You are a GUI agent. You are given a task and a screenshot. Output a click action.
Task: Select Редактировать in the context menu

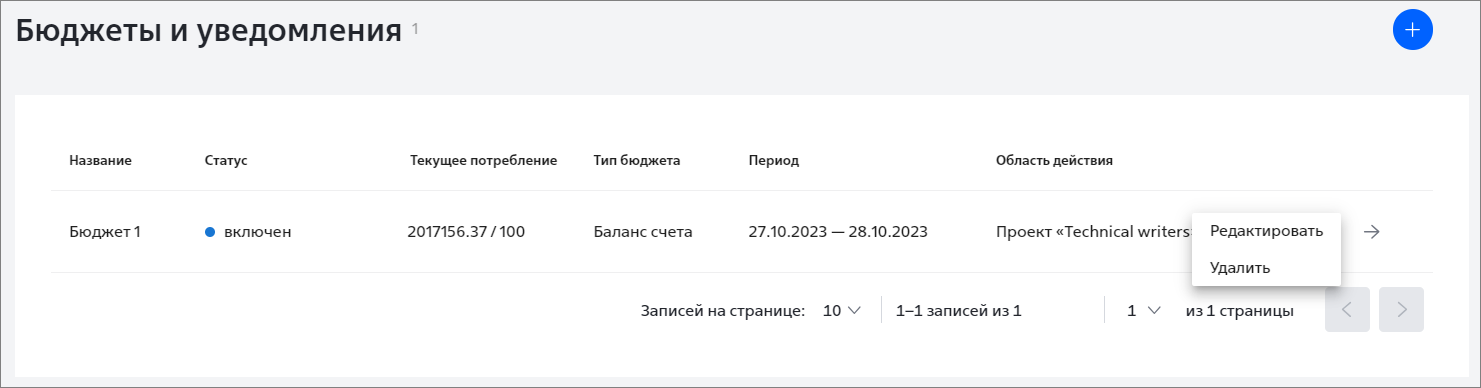pos(1266,231)
